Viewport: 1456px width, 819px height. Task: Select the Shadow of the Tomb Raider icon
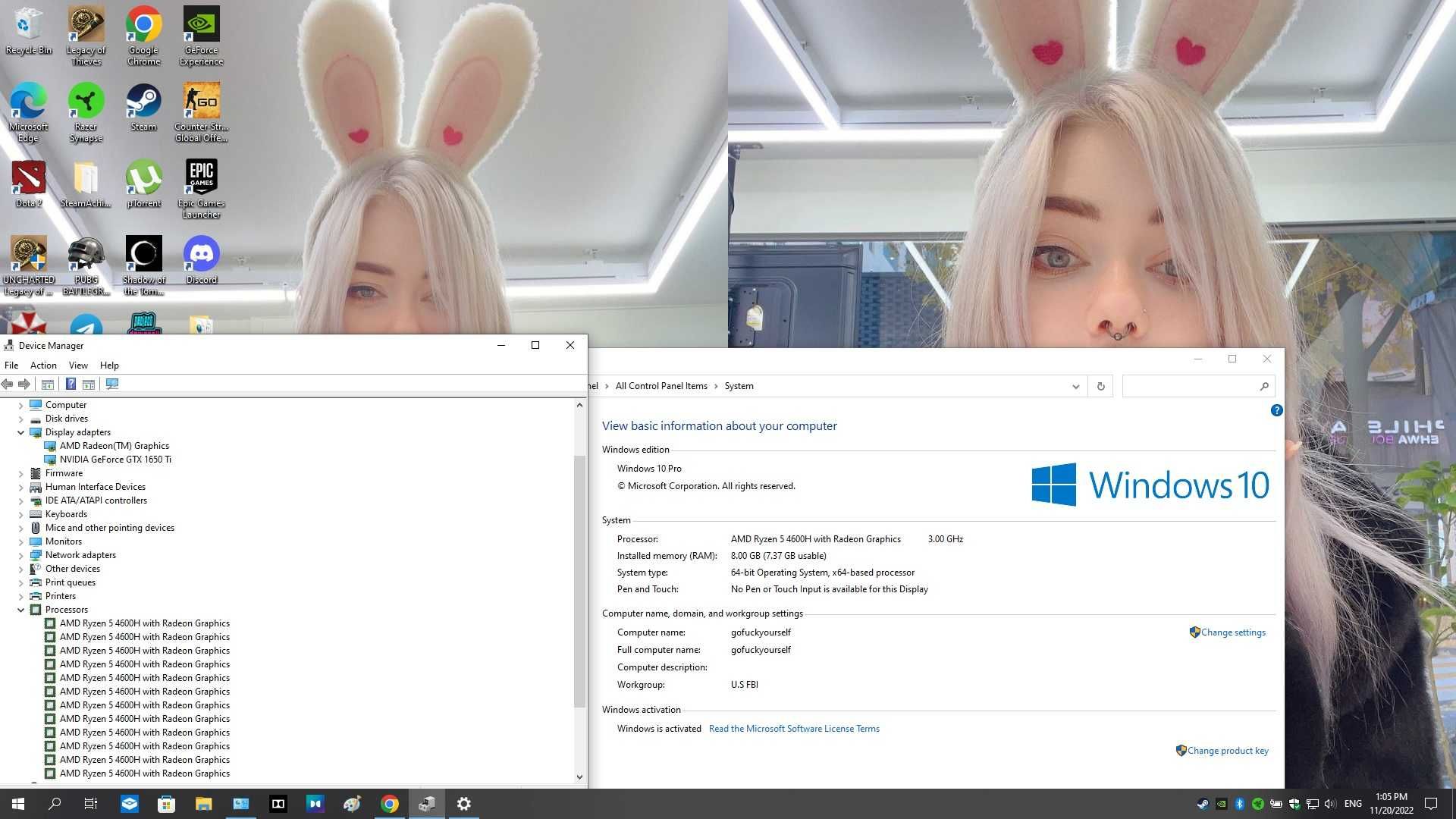[x=144, y=265]
